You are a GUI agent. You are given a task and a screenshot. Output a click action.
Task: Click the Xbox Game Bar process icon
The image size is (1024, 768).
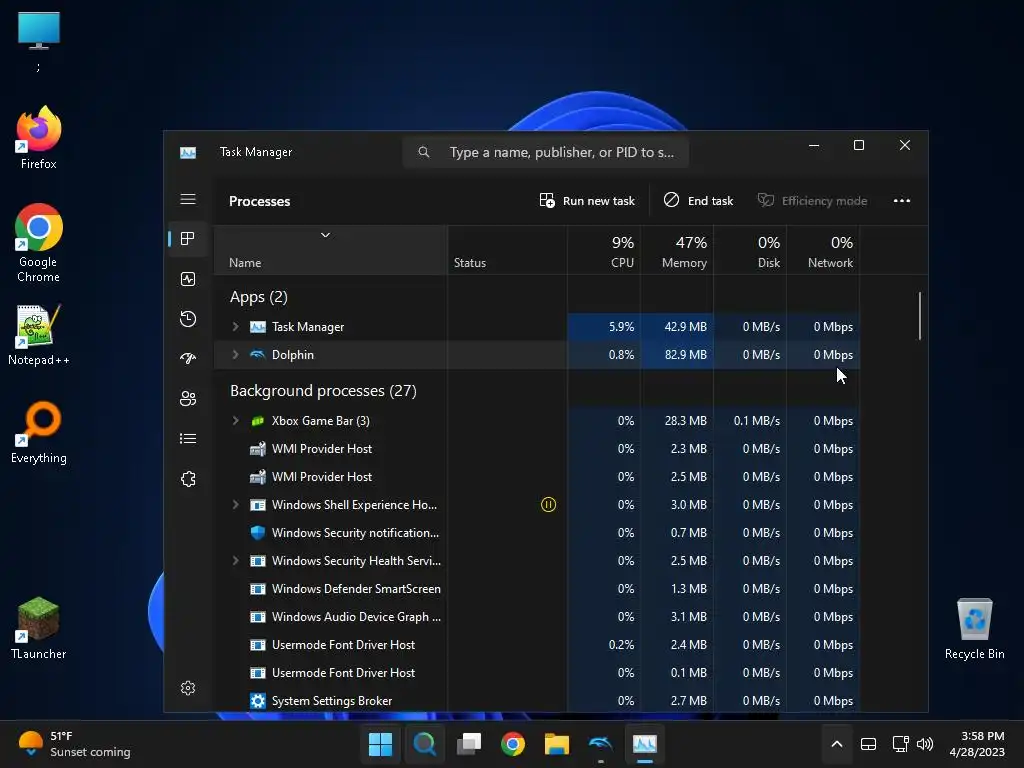click(x=258, y=421)
